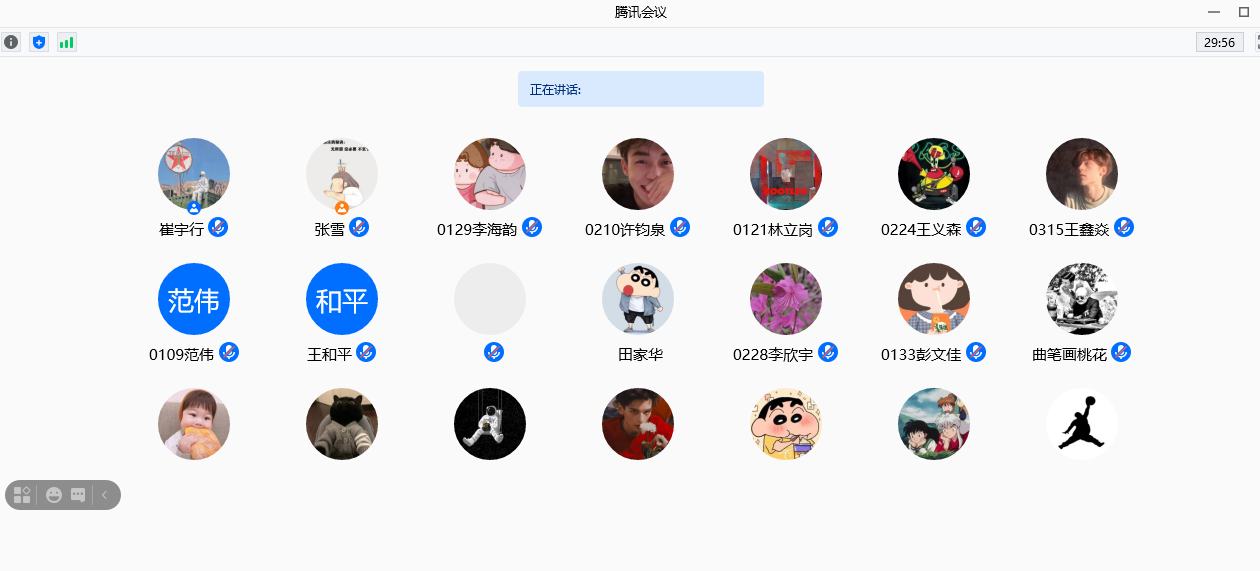Click the microphone icon next to 崔宇行
The width and height of the screenshot is (1260, 571).
[x=218, y=227]
